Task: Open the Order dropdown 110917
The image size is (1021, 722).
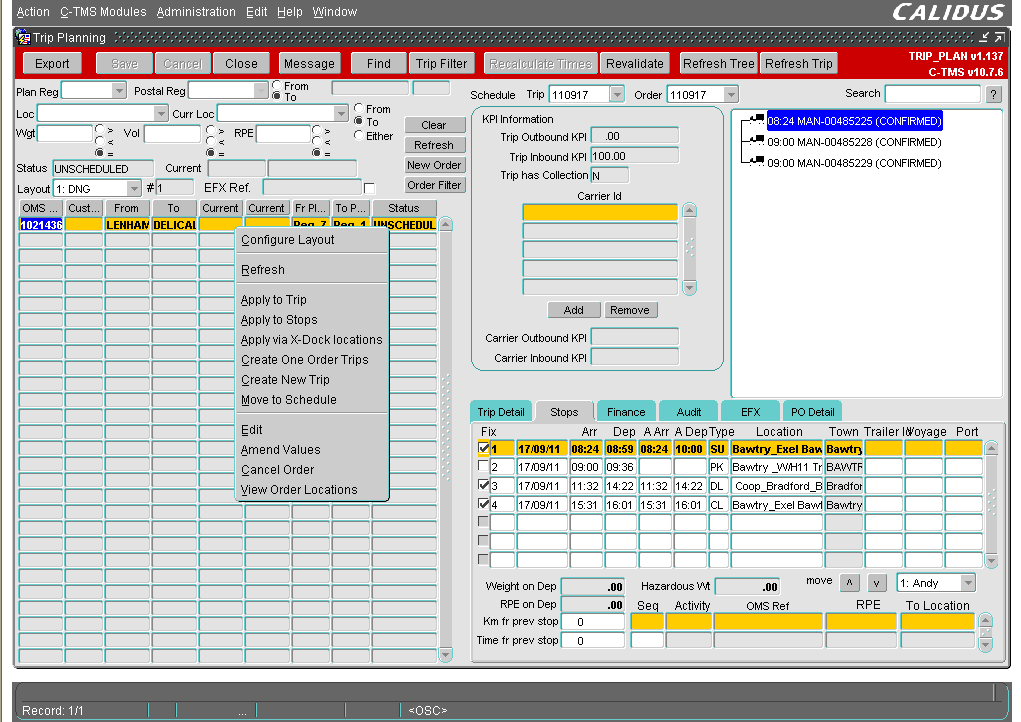Action: 731,94
